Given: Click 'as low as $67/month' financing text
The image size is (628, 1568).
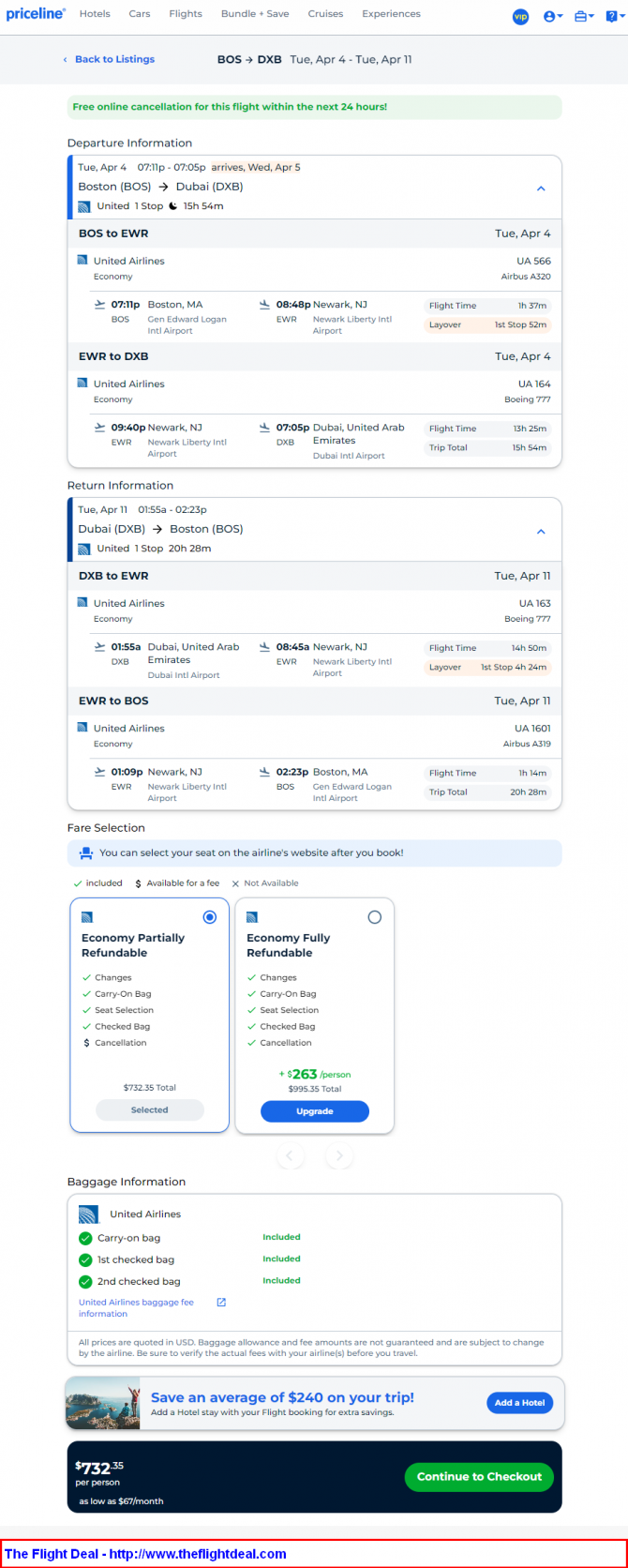Looking at the screenshot, I should (121, 1501).
